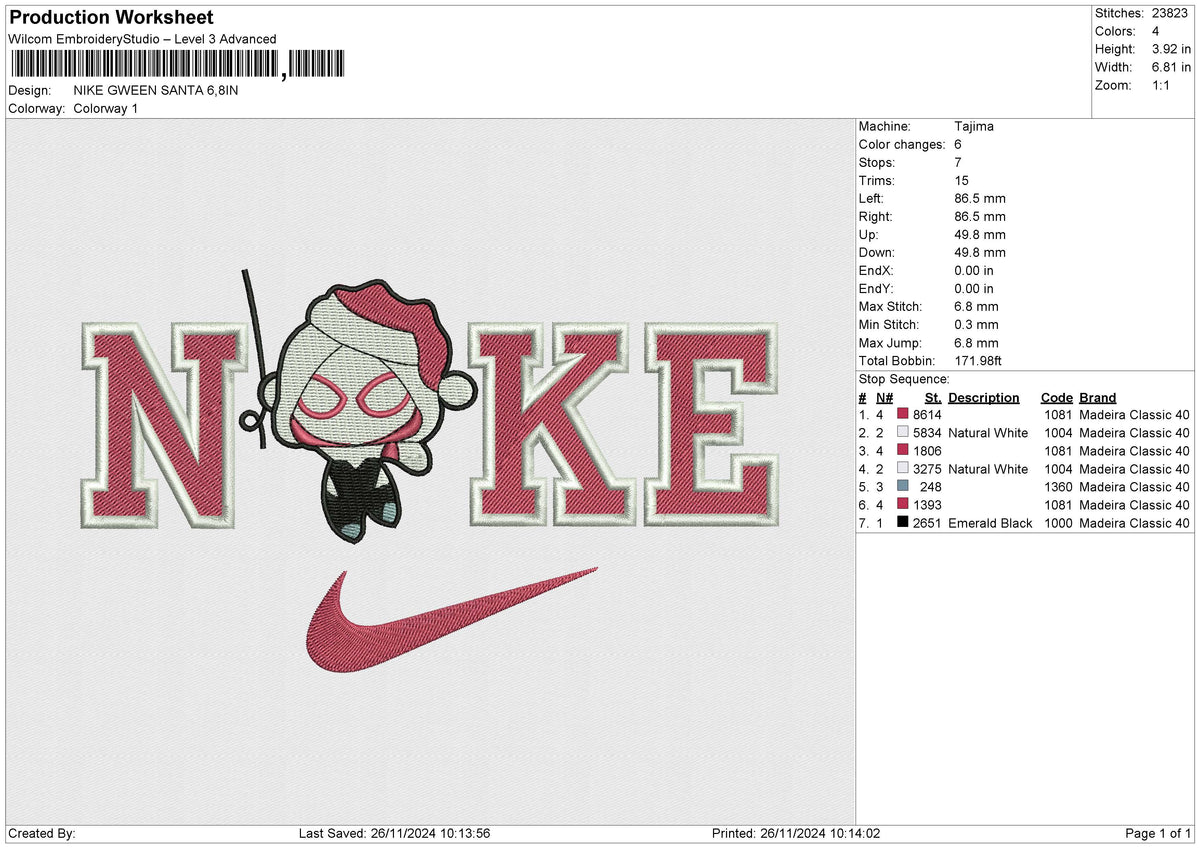Select the gray-blue swatch beside 248 stitches
The image size is (1200, 848).
tap(903, 487)
